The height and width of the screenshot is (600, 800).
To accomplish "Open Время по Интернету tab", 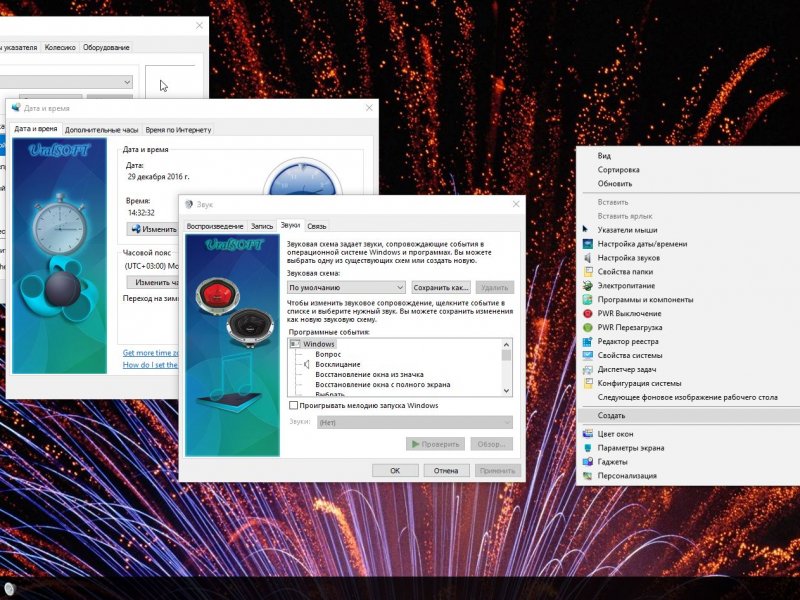I will pyautogui.click(x=178, y=130).
